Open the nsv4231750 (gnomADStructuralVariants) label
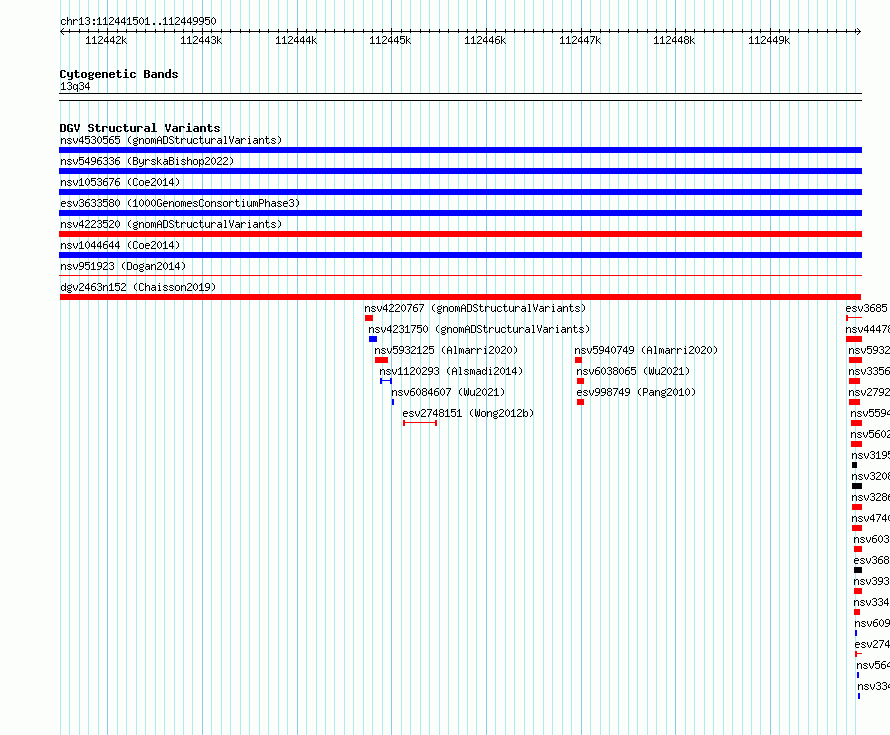 [479, 329]
